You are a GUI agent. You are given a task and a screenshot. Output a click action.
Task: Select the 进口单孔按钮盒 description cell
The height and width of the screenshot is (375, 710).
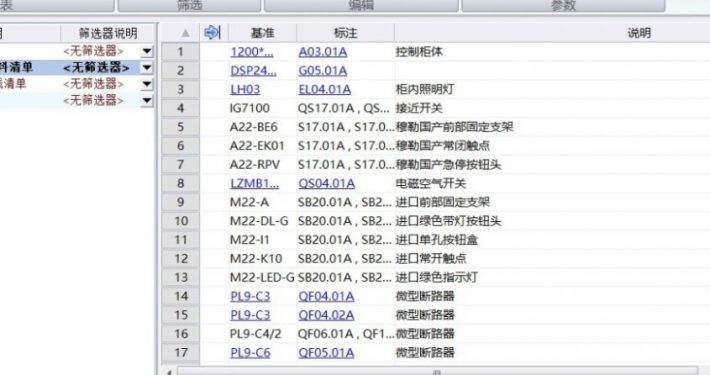click(x=437, y=240)
